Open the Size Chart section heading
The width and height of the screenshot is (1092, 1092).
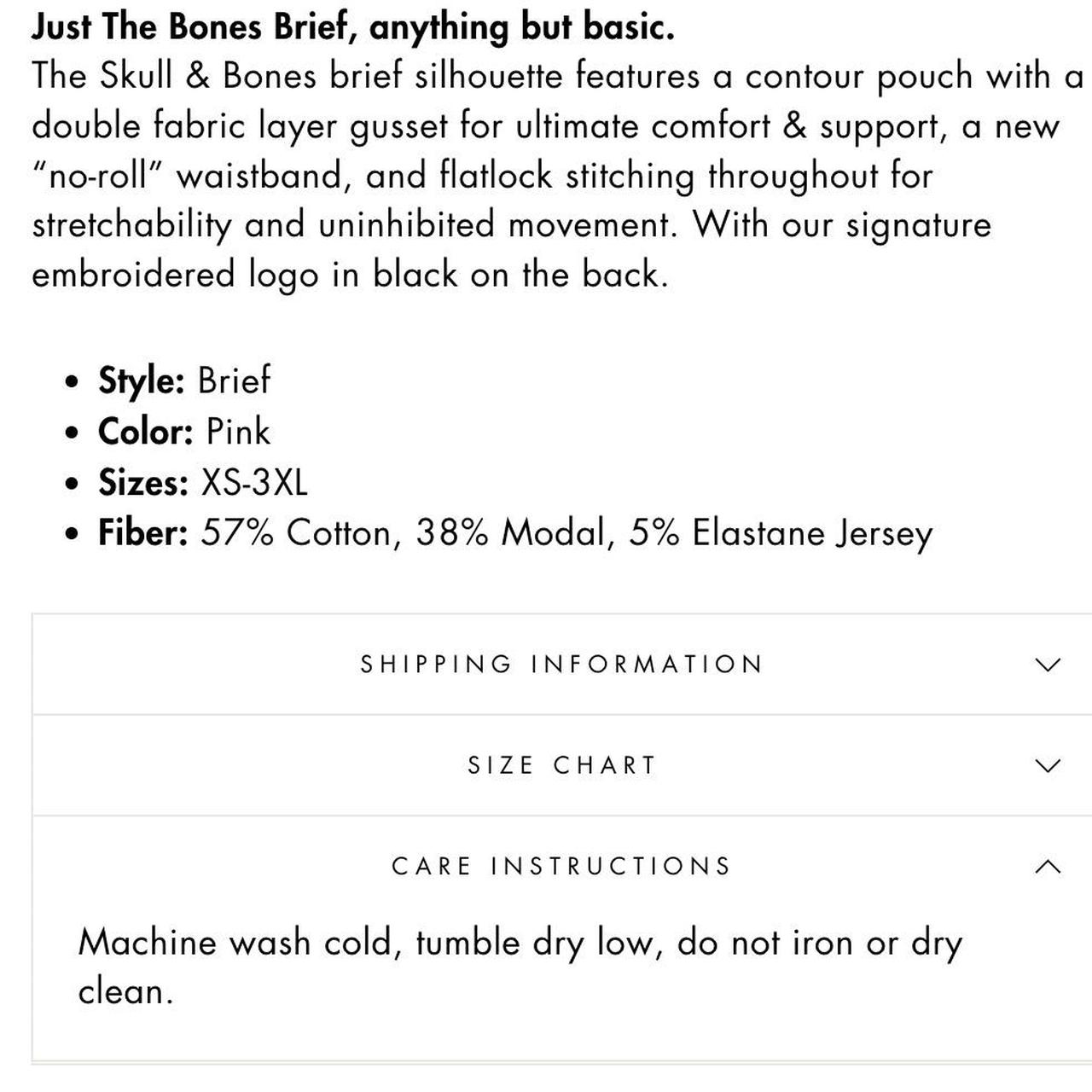(x=561, y=765)
